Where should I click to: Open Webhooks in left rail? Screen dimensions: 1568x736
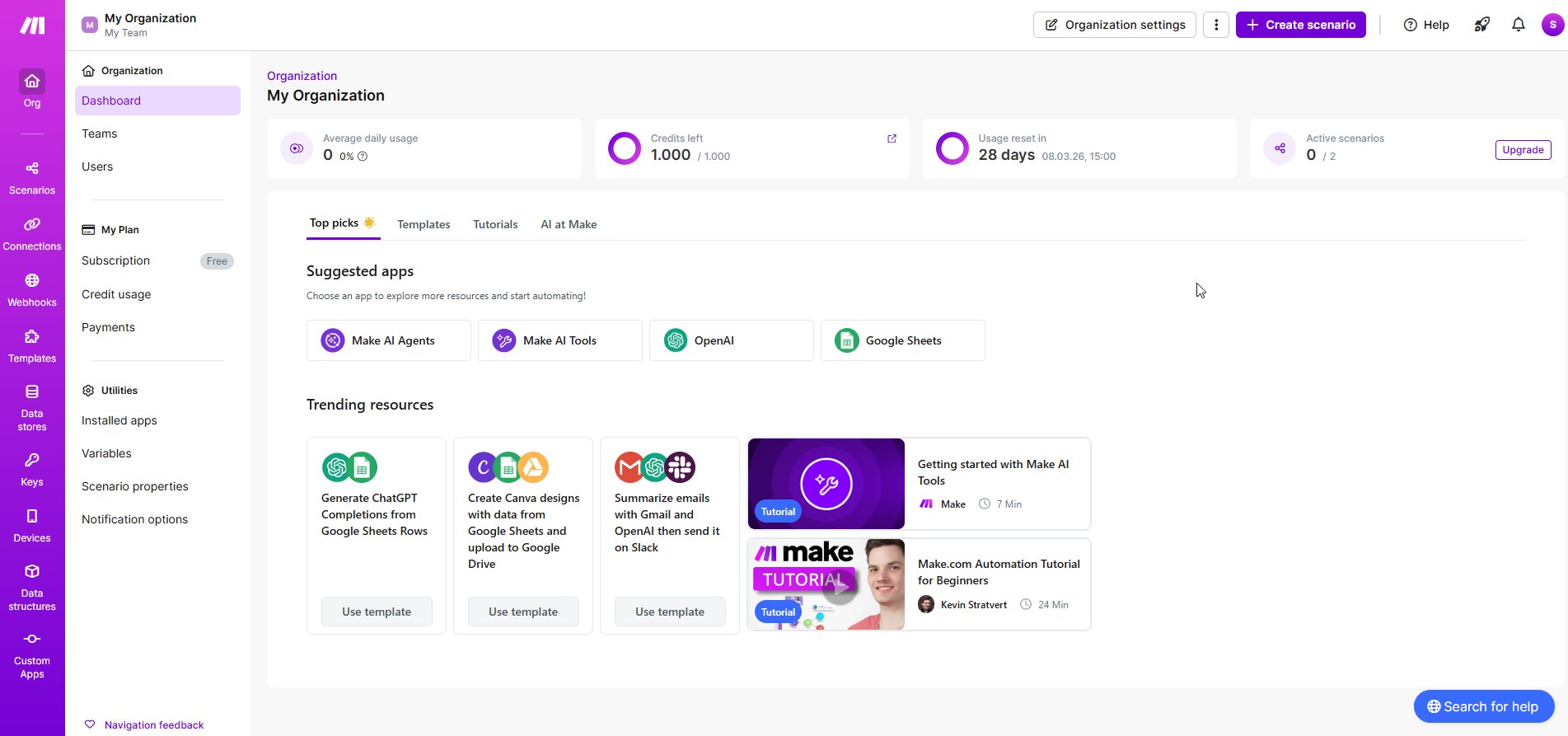pos(32,290)
